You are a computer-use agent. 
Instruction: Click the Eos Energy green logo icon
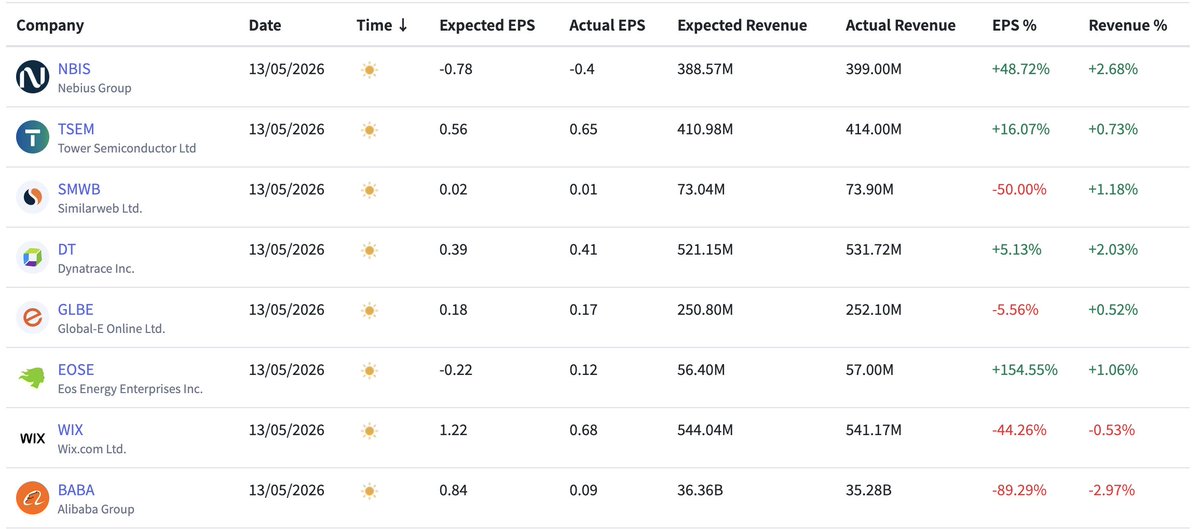tap(33, 378)
